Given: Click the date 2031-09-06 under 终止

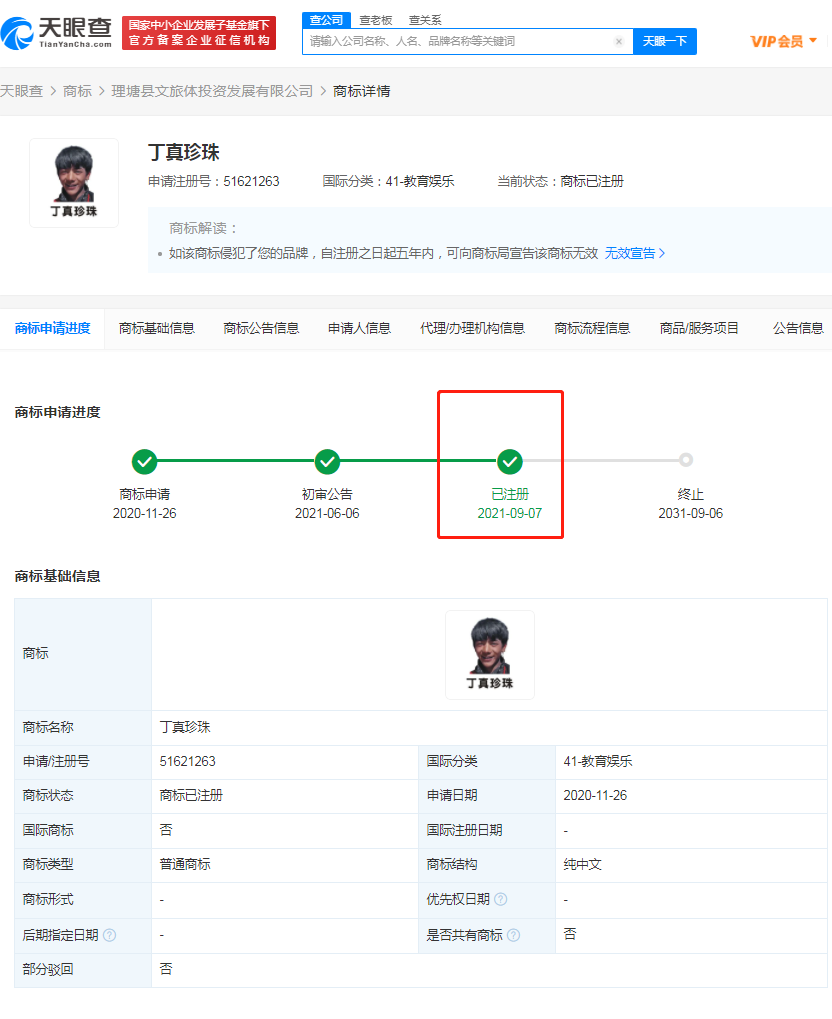Looking at the screenshot, I should (x=690, y=513).
